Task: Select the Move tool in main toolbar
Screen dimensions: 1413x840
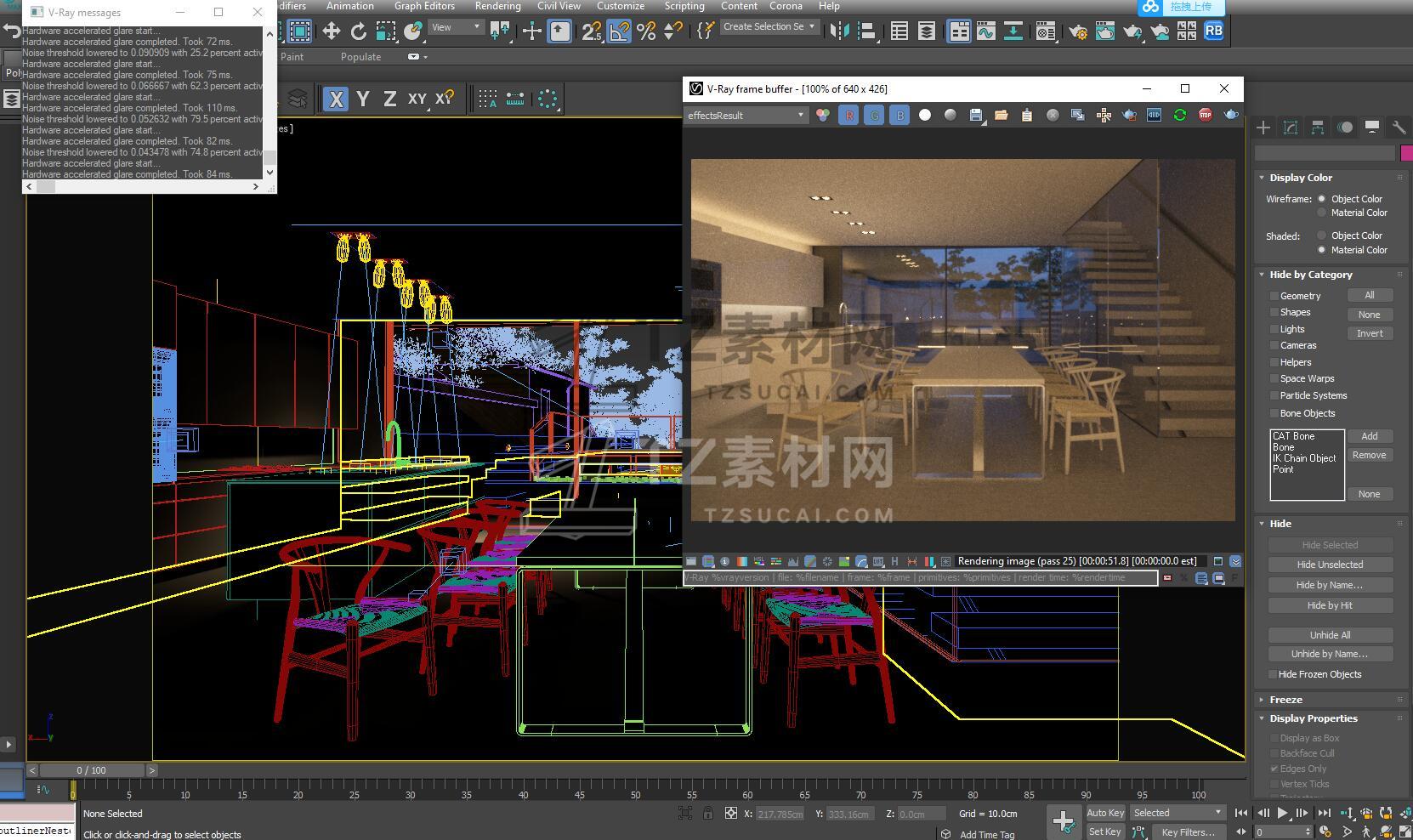Action: [x=331, y=31]
